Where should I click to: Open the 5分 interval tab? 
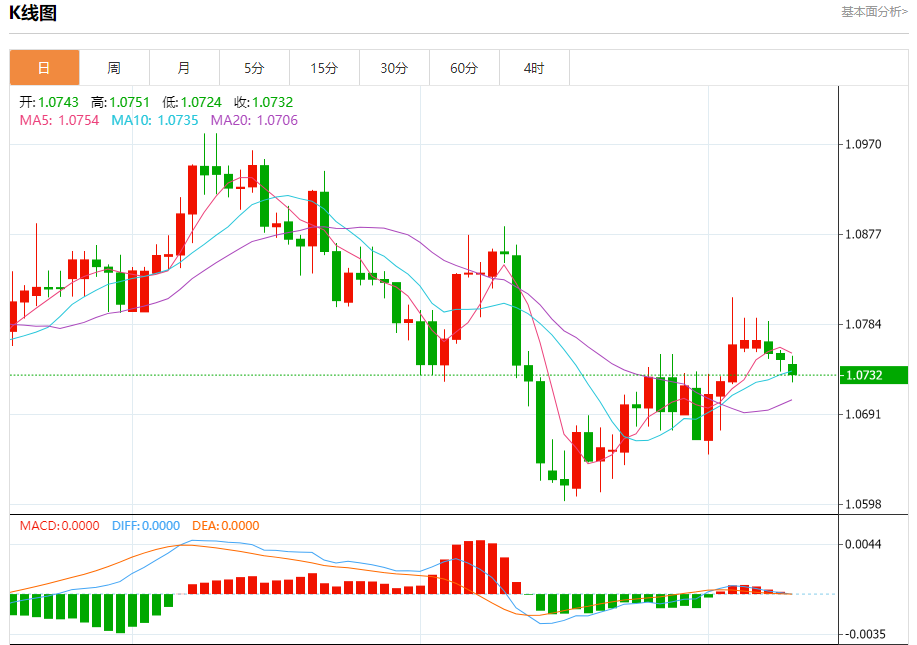click(254, 68)
